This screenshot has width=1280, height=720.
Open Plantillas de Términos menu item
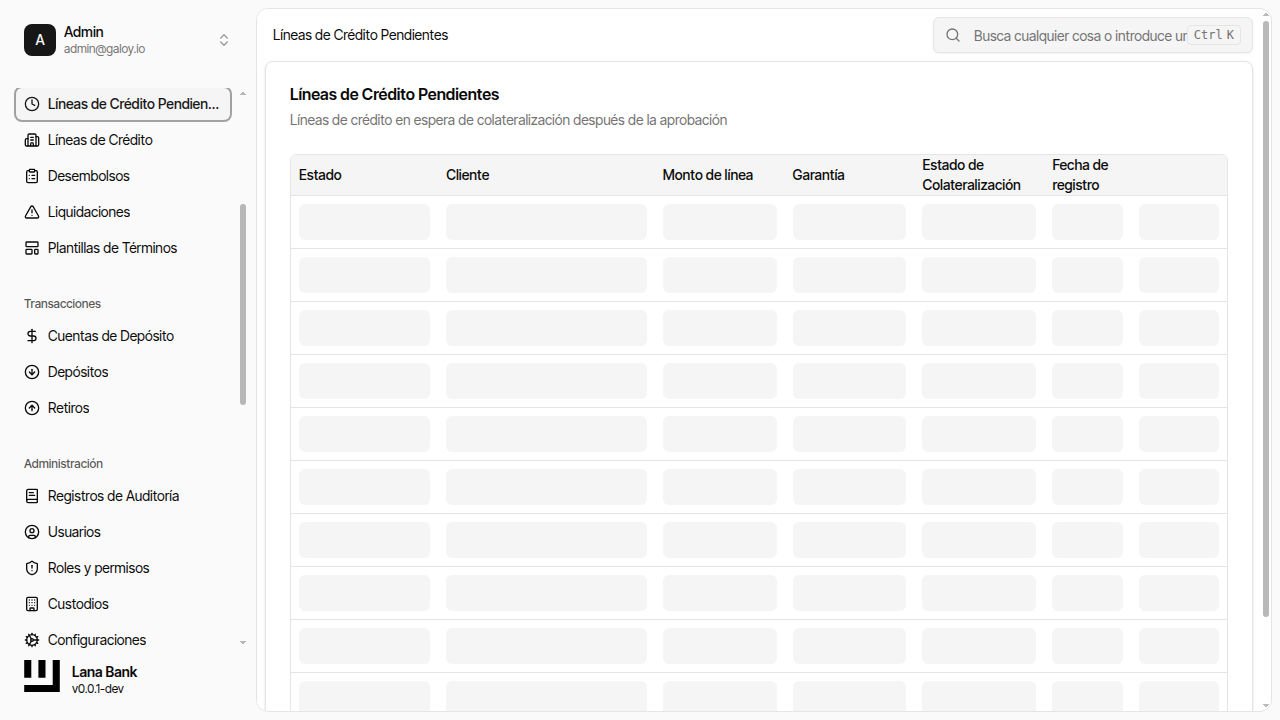tap(112, 248)
